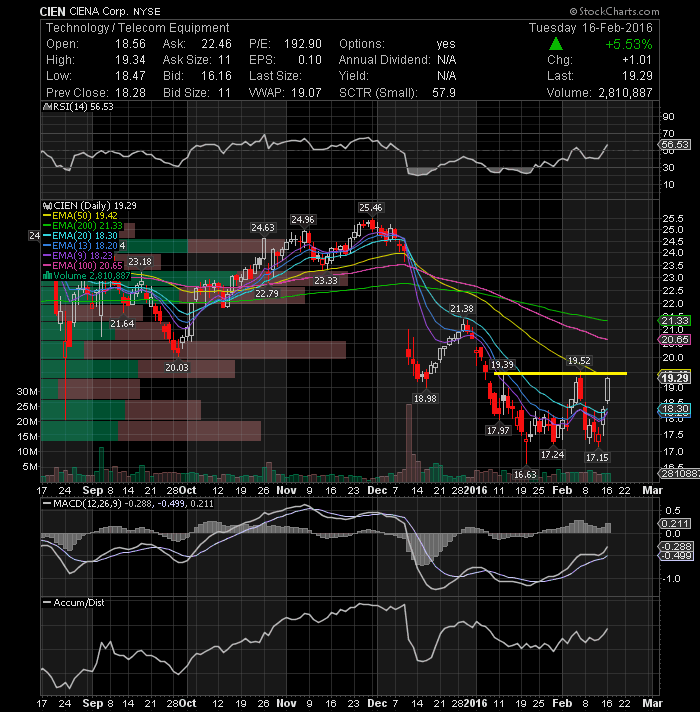Click the green 21.33 EMA tag on price axis
This screenshot has height=712, width=700.
tap(675, 321)
